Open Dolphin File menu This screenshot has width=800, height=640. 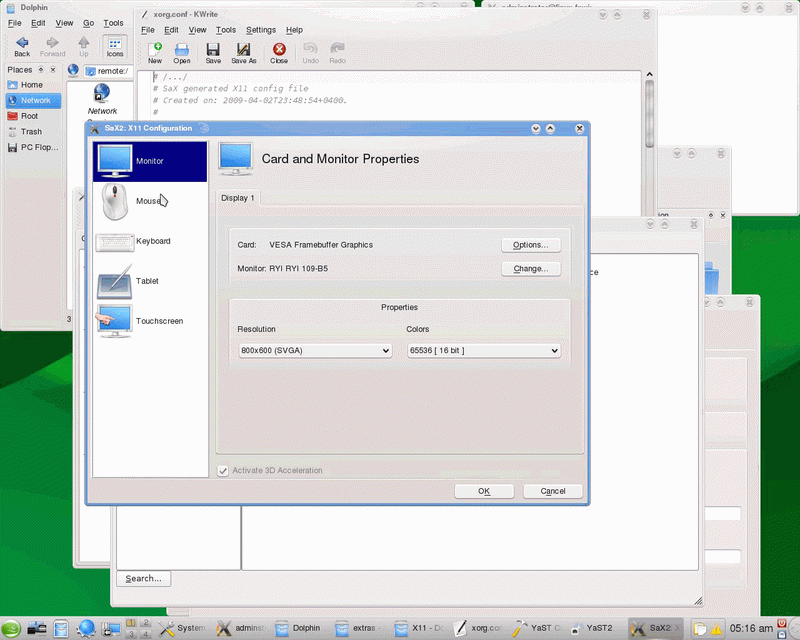click(x=14, y=23)
